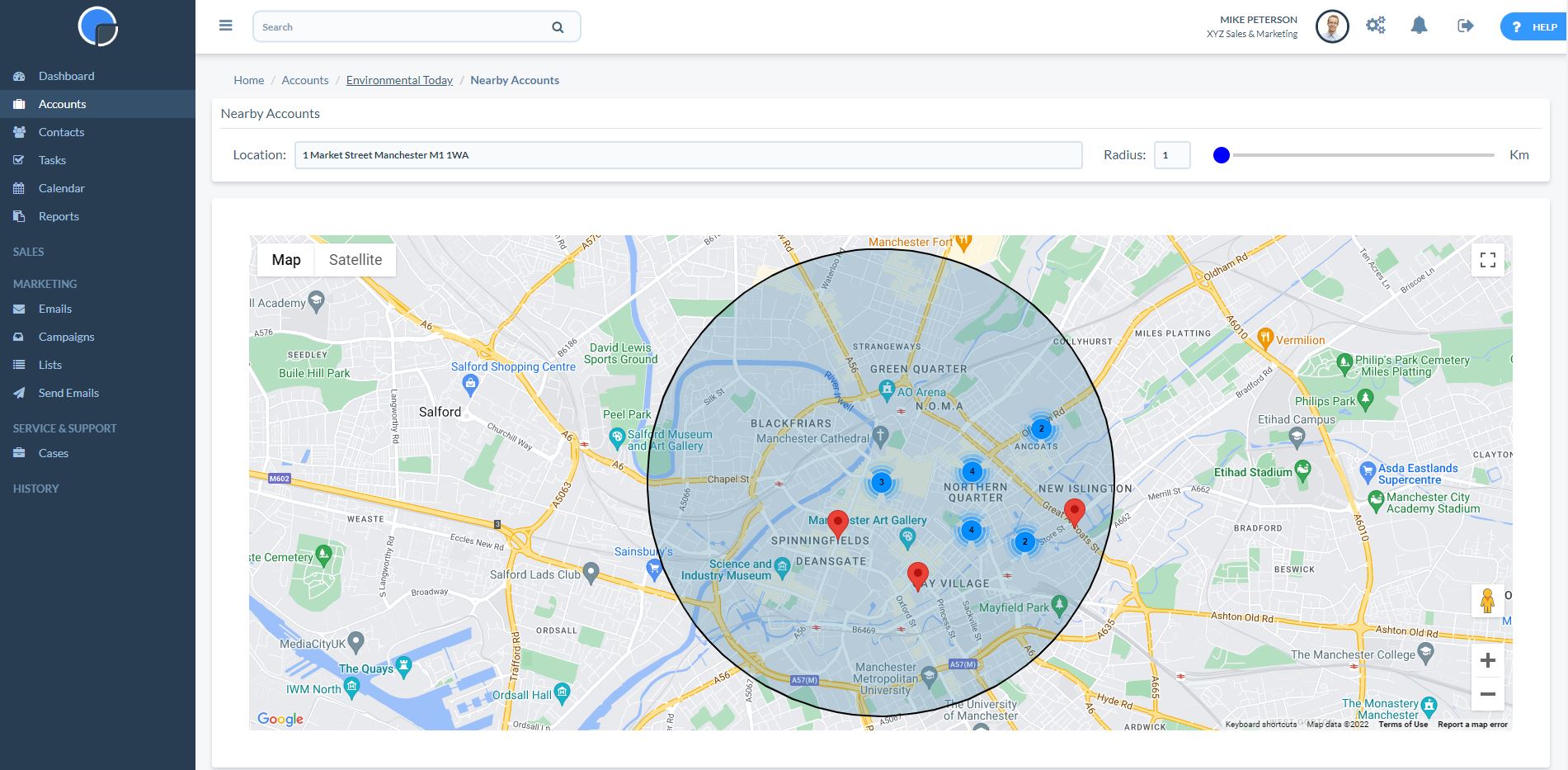
Task: Open the notifications bell
Action: point(1420,26)
